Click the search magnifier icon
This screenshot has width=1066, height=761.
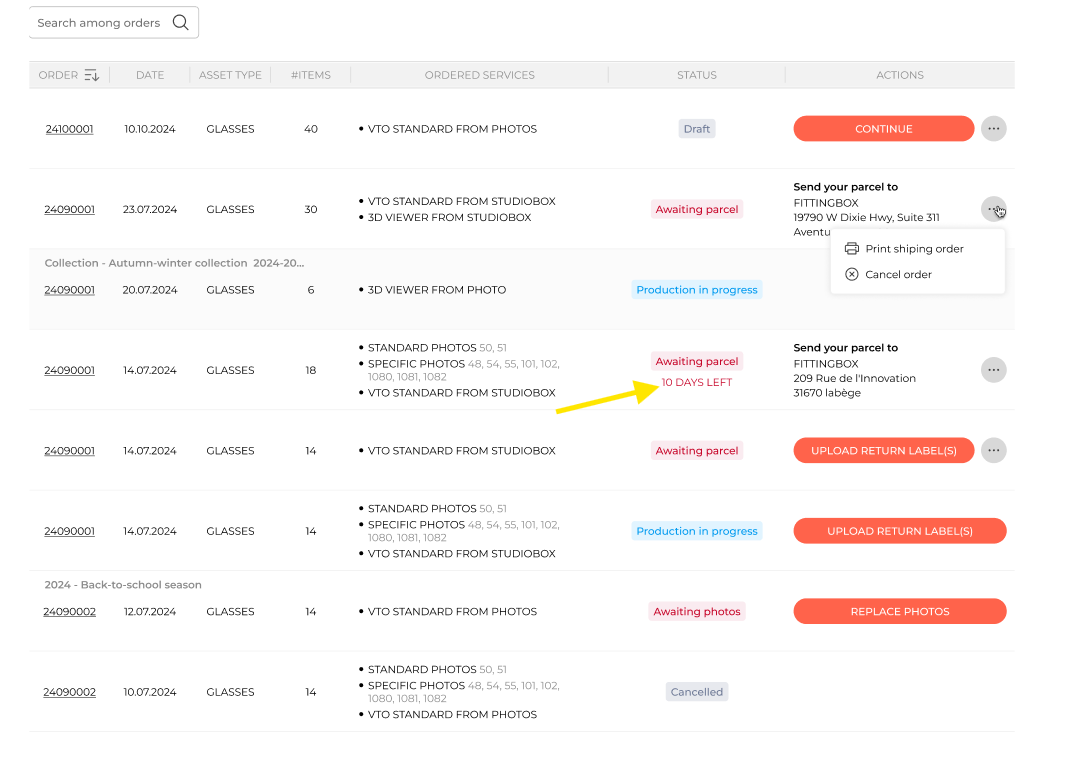pyautogui.click(x=180, y=22)
